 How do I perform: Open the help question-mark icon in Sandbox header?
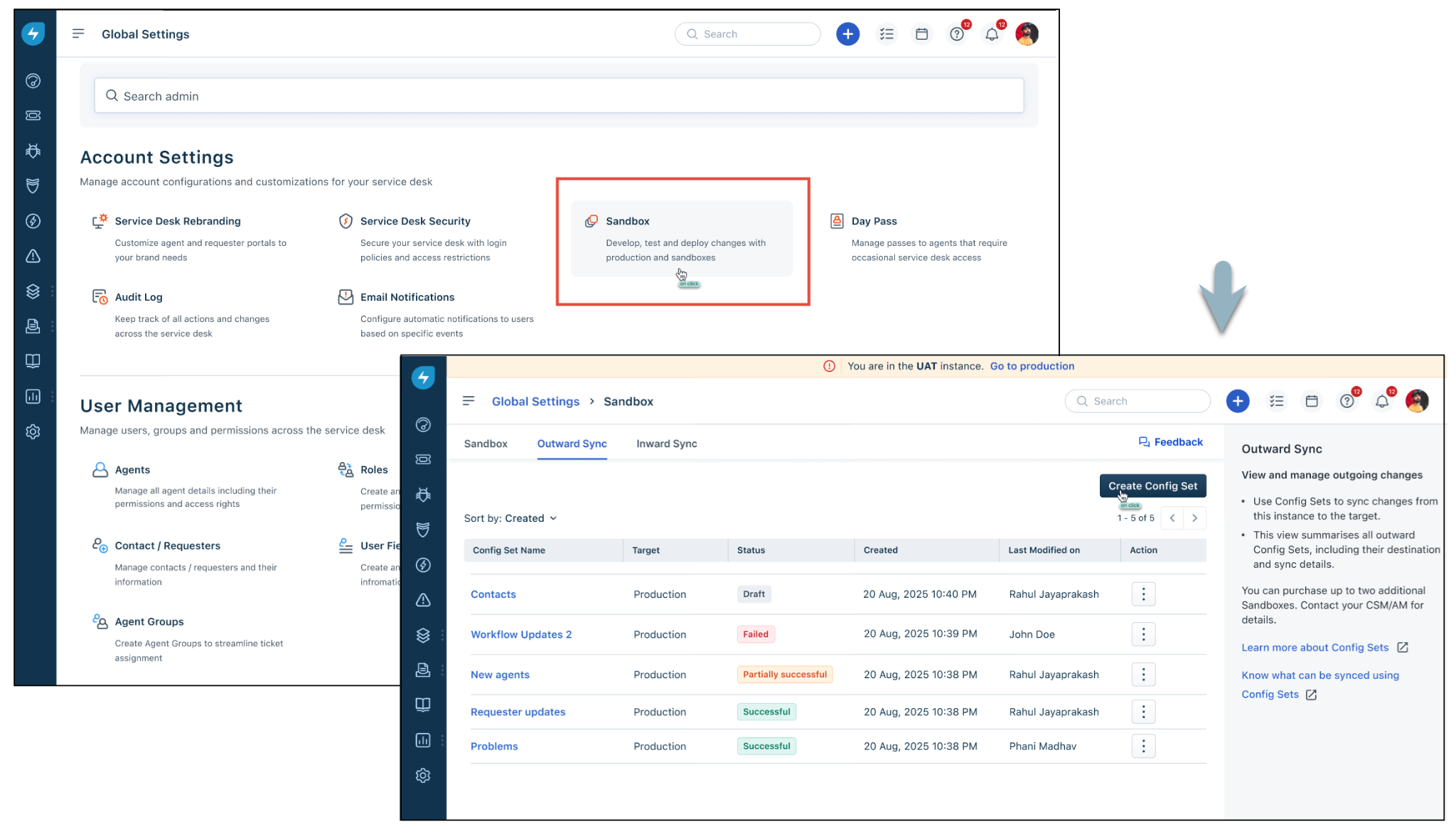[x=1347, y=402]
